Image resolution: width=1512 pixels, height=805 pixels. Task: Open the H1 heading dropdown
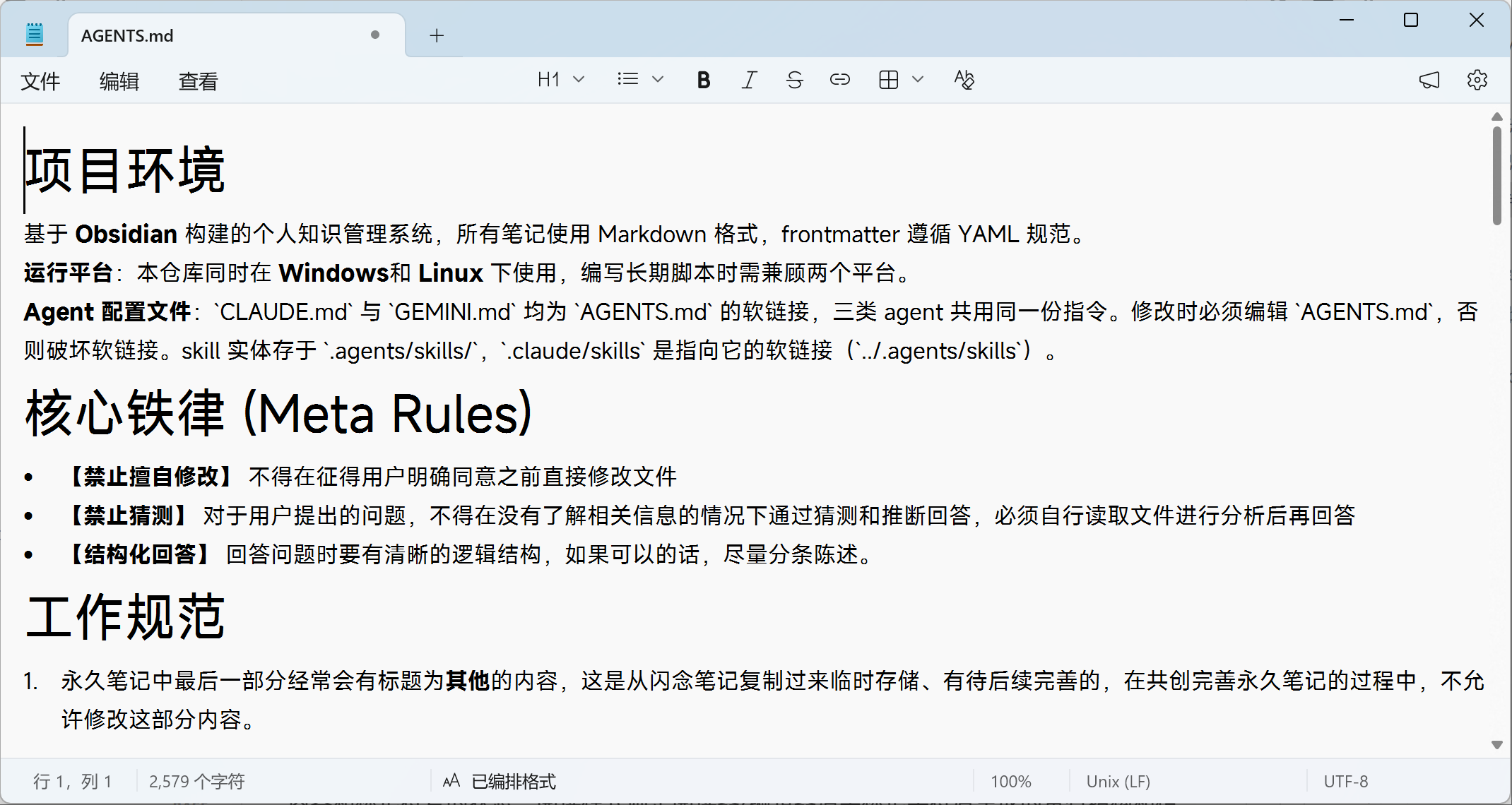(561, 80)
